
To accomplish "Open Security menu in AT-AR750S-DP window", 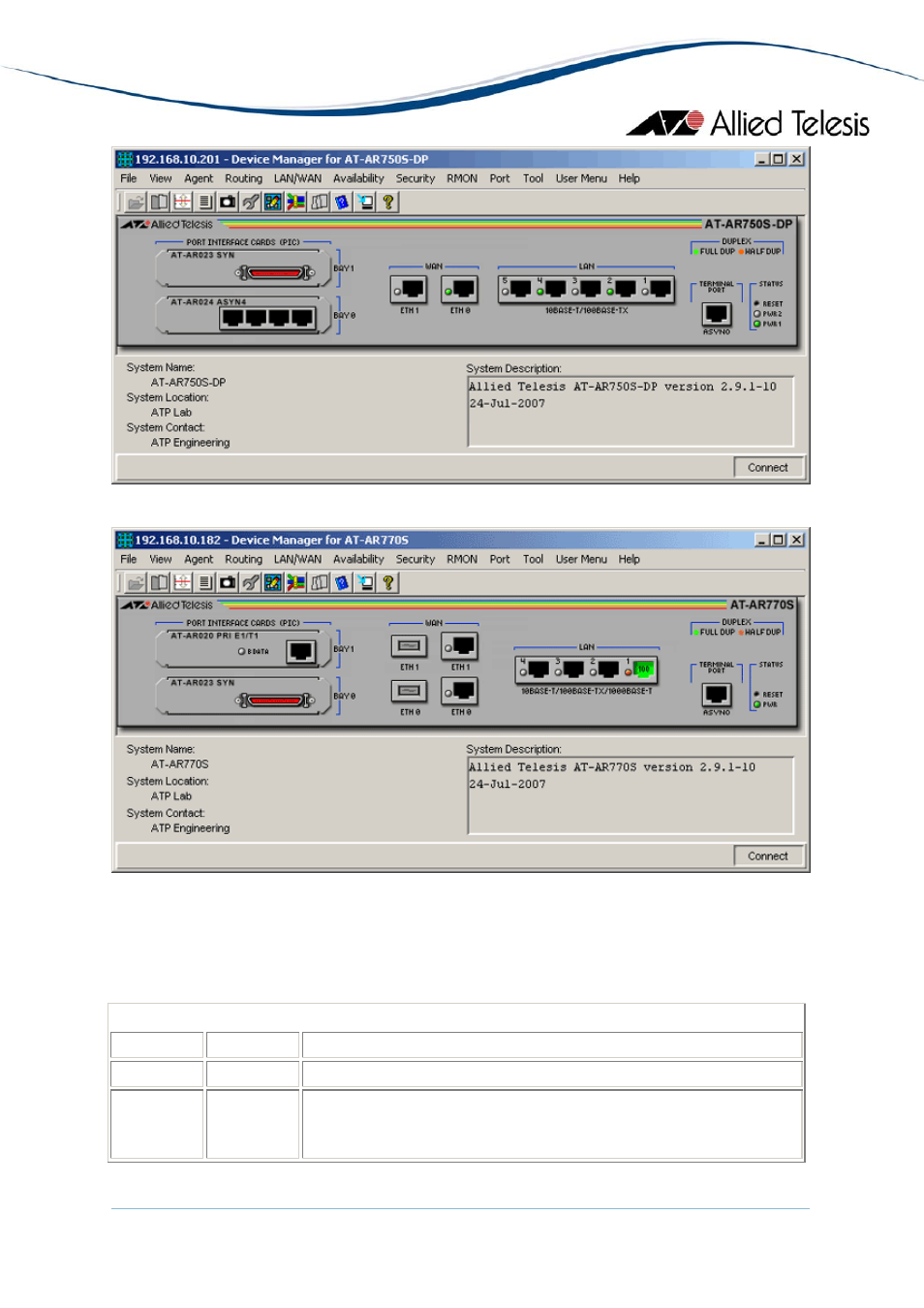I will click(416, 179).
